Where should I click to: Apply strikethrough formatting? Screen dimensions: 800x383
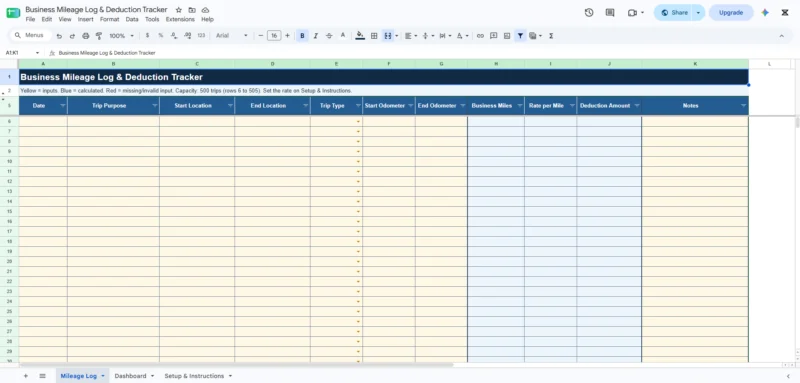point(329,36)
